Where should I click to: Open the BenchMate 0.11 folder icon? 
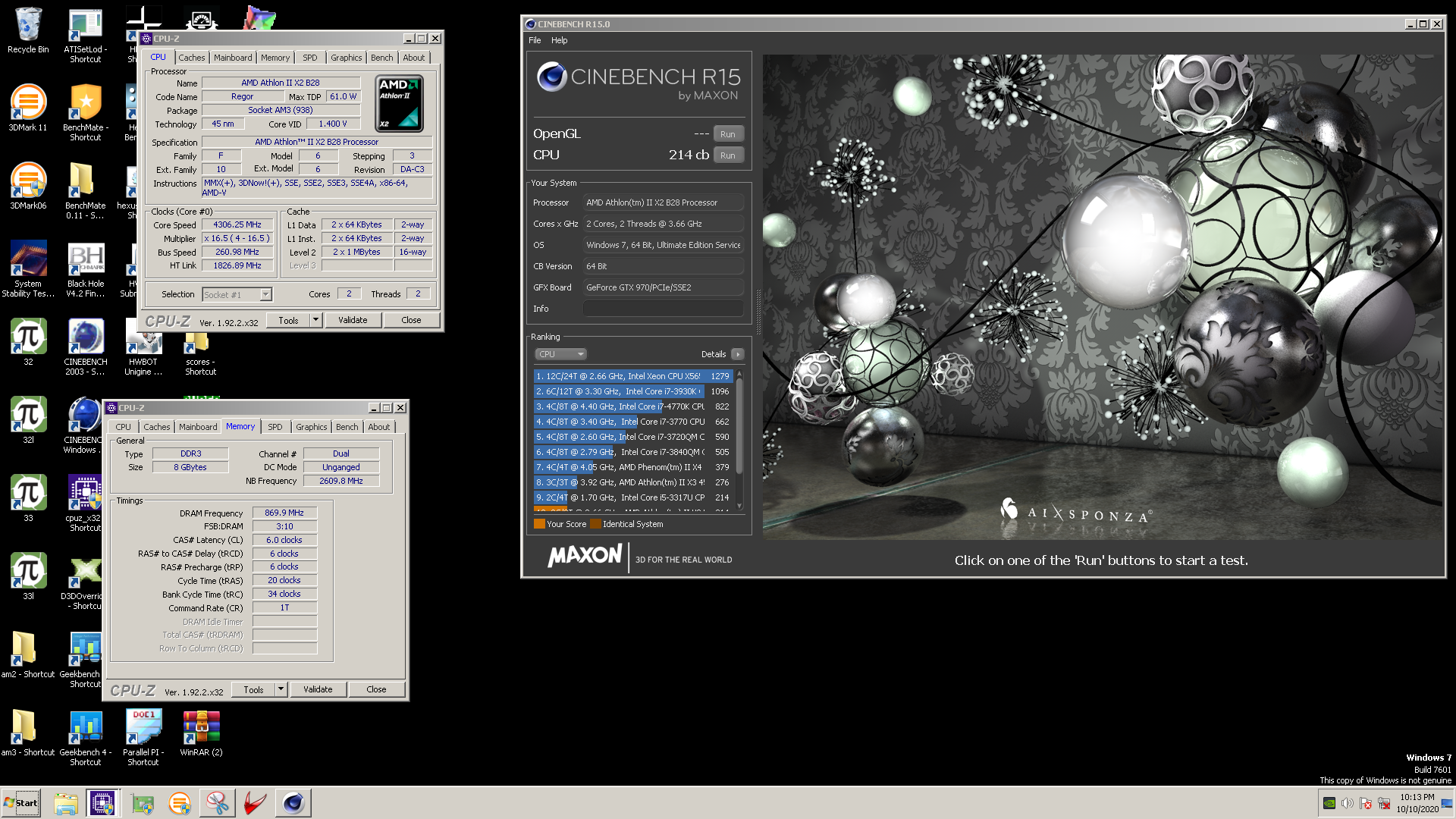pos(85,190)
